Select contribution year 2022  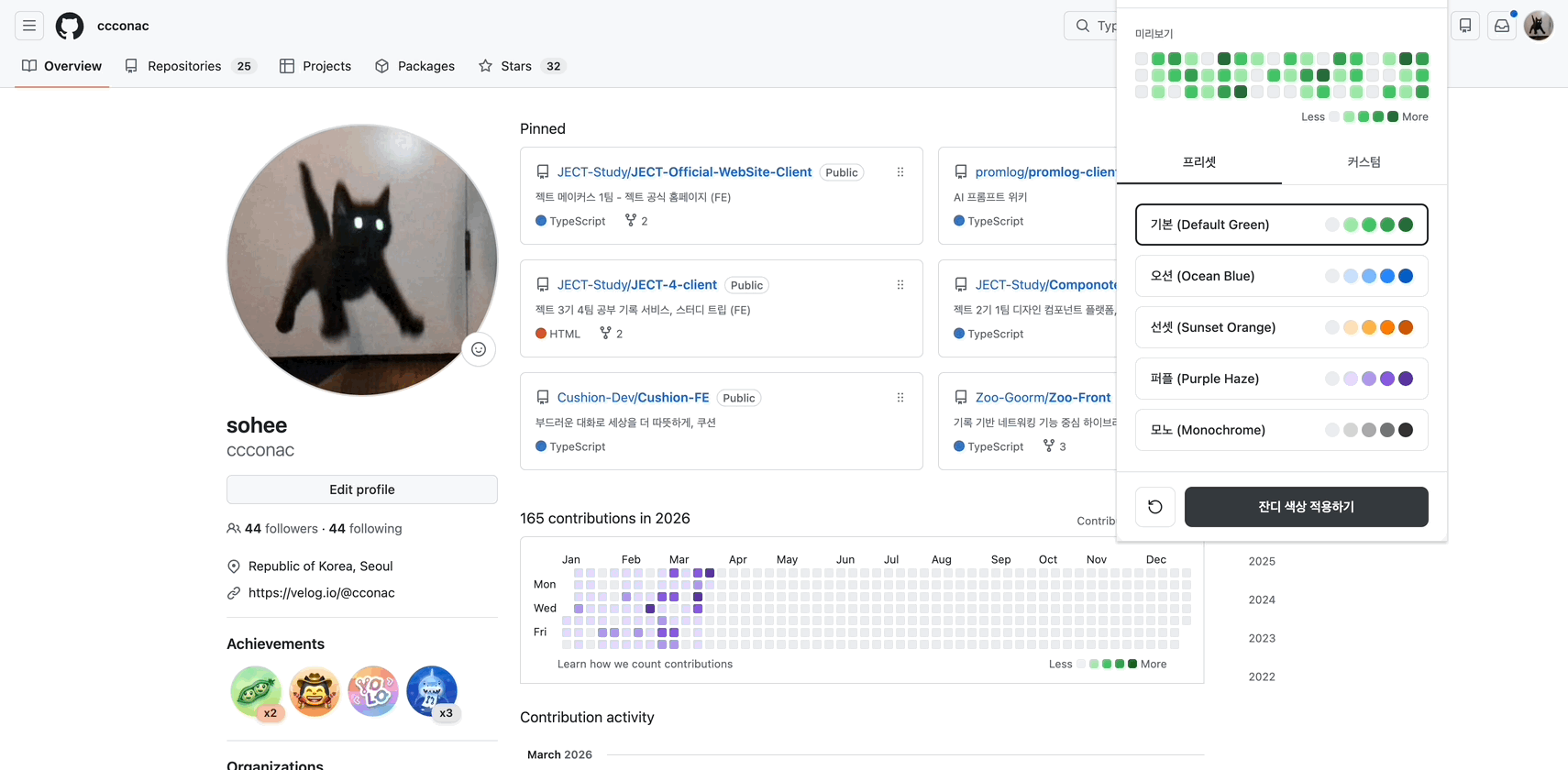tap(1262, 676)
